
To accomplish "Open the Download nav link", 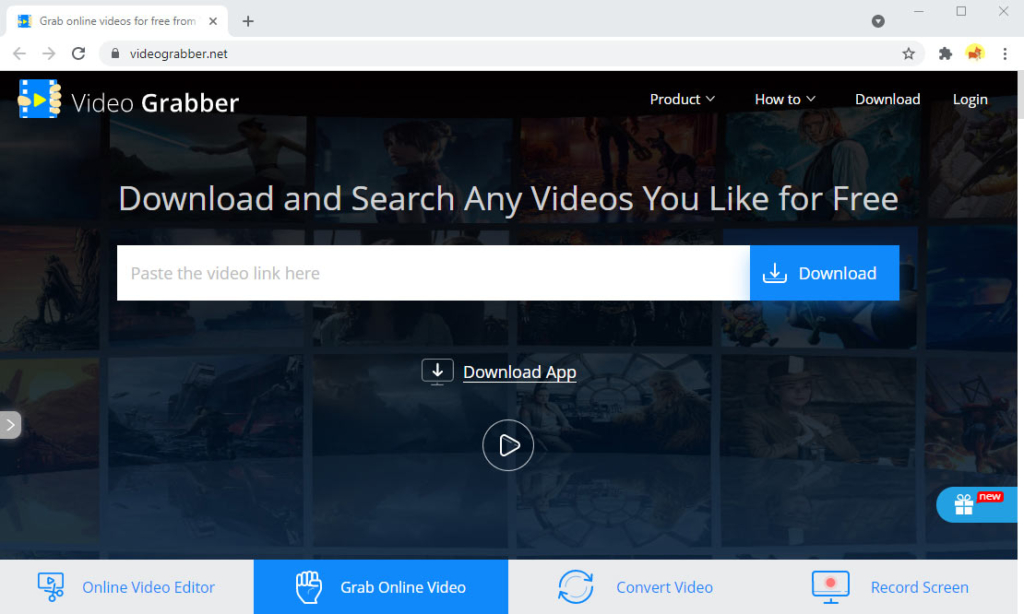I will pos(888,99).
